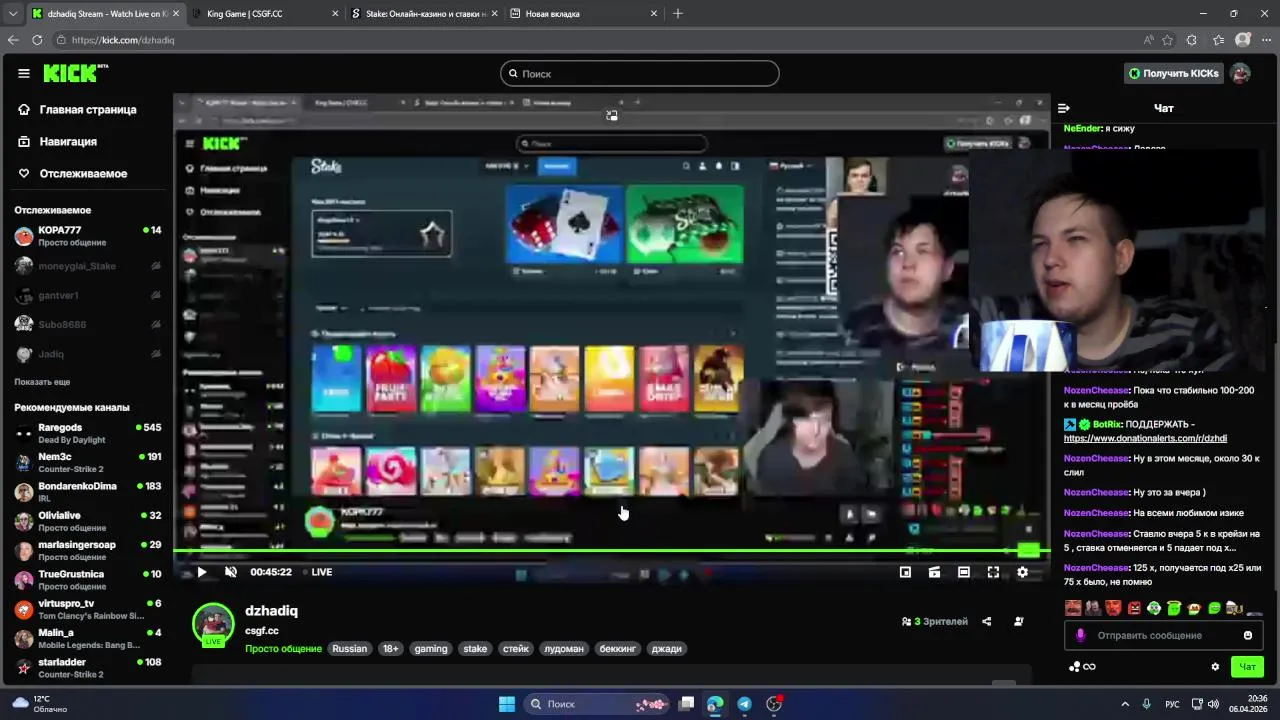Enable picture-in-picture player mode
Image resolution: width=1280 pixels, height=720 pixels.
(905, 572)
